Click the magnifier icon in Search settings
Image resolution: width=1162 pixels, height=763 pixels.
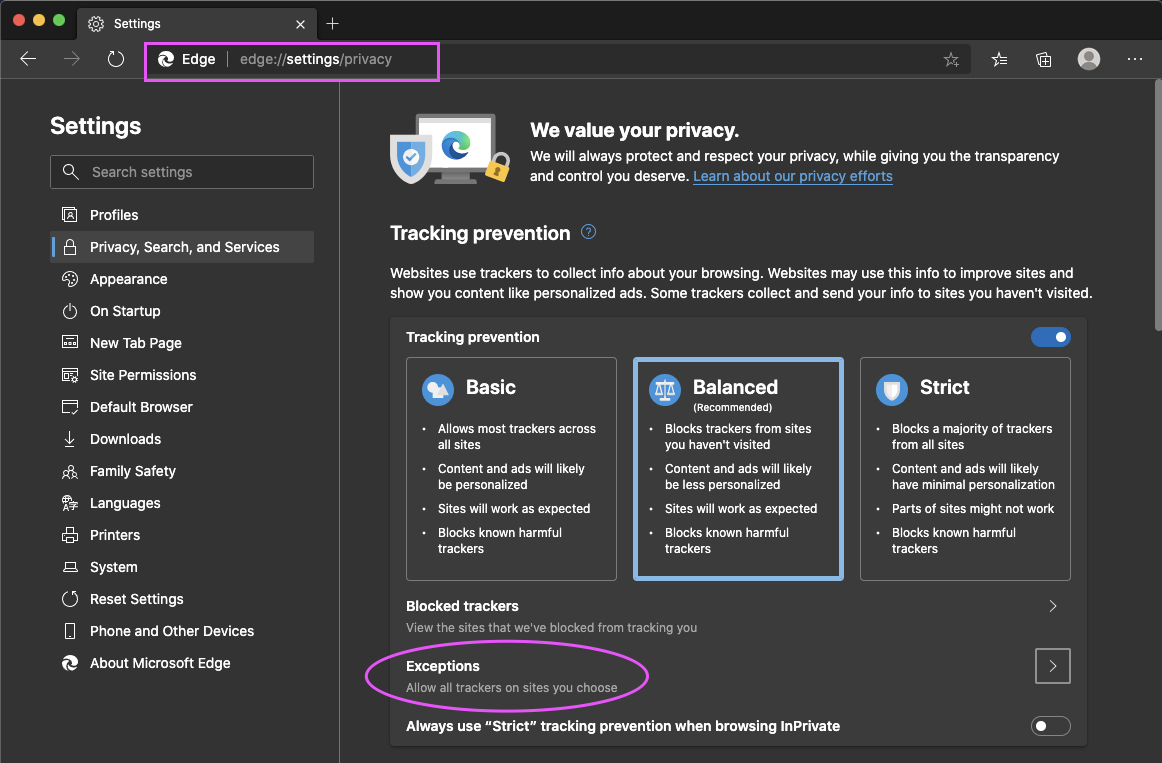tap(70, 172)
